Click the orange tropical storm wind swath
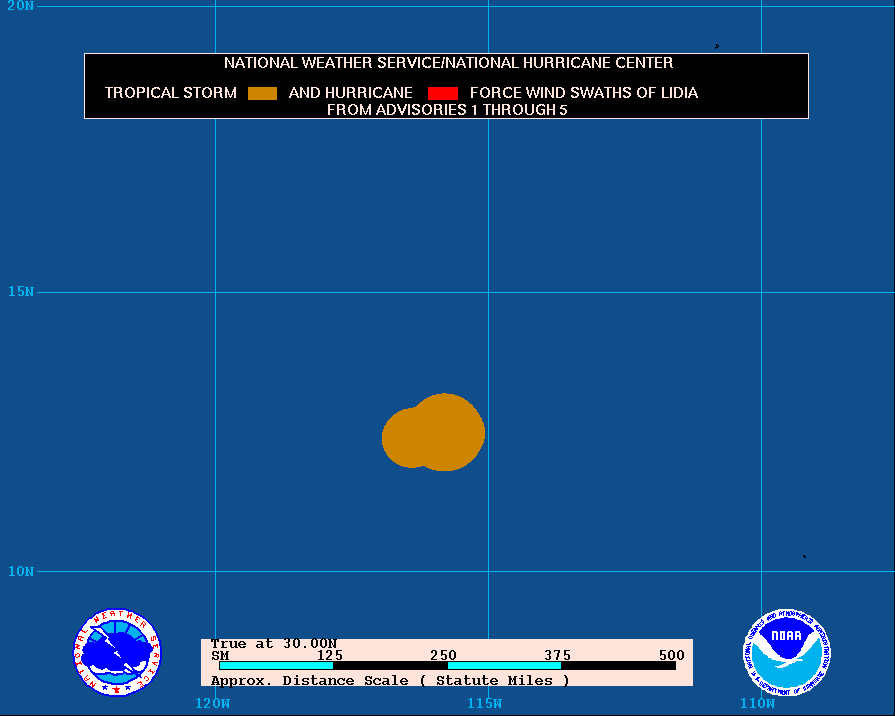The height and width of the screenshot is (716, 895). point(434,433)
